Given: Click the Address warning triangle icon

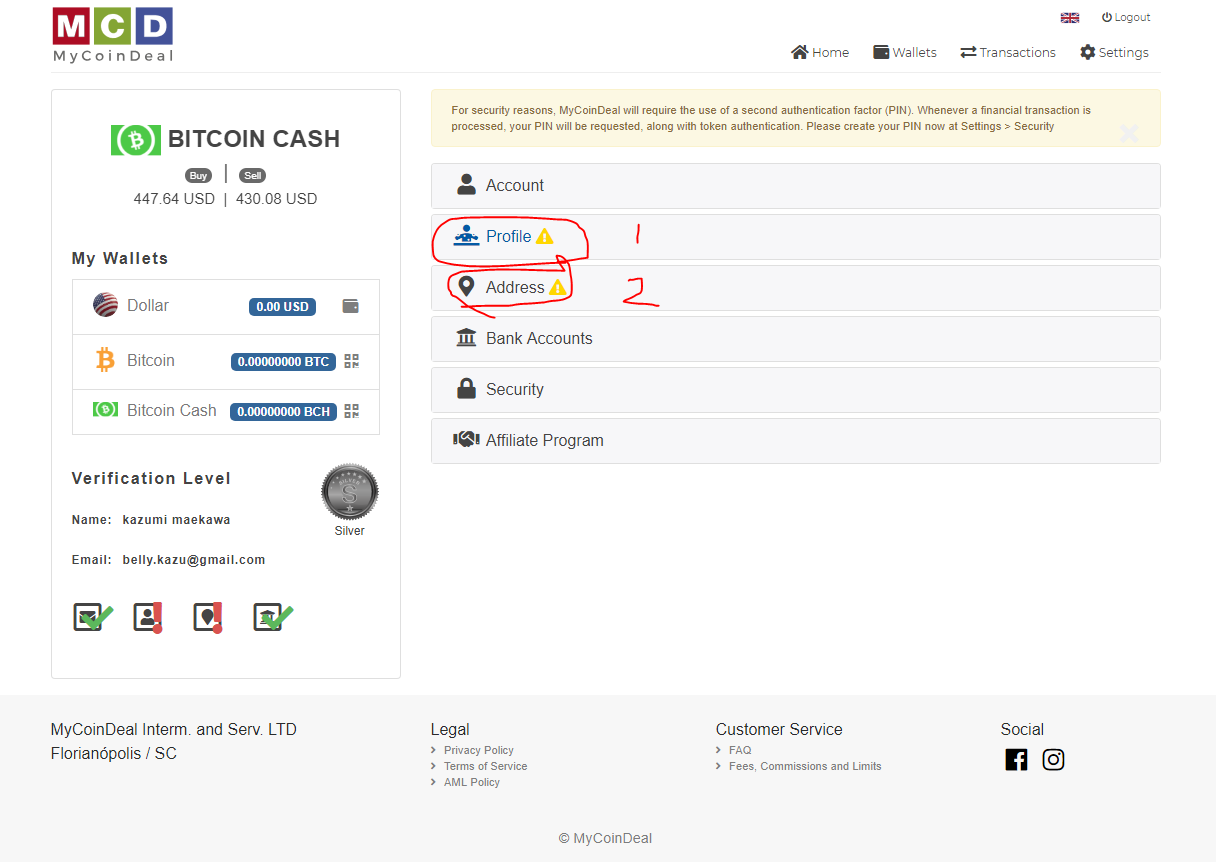Looking at the screenshot, I should click(557, 288).
